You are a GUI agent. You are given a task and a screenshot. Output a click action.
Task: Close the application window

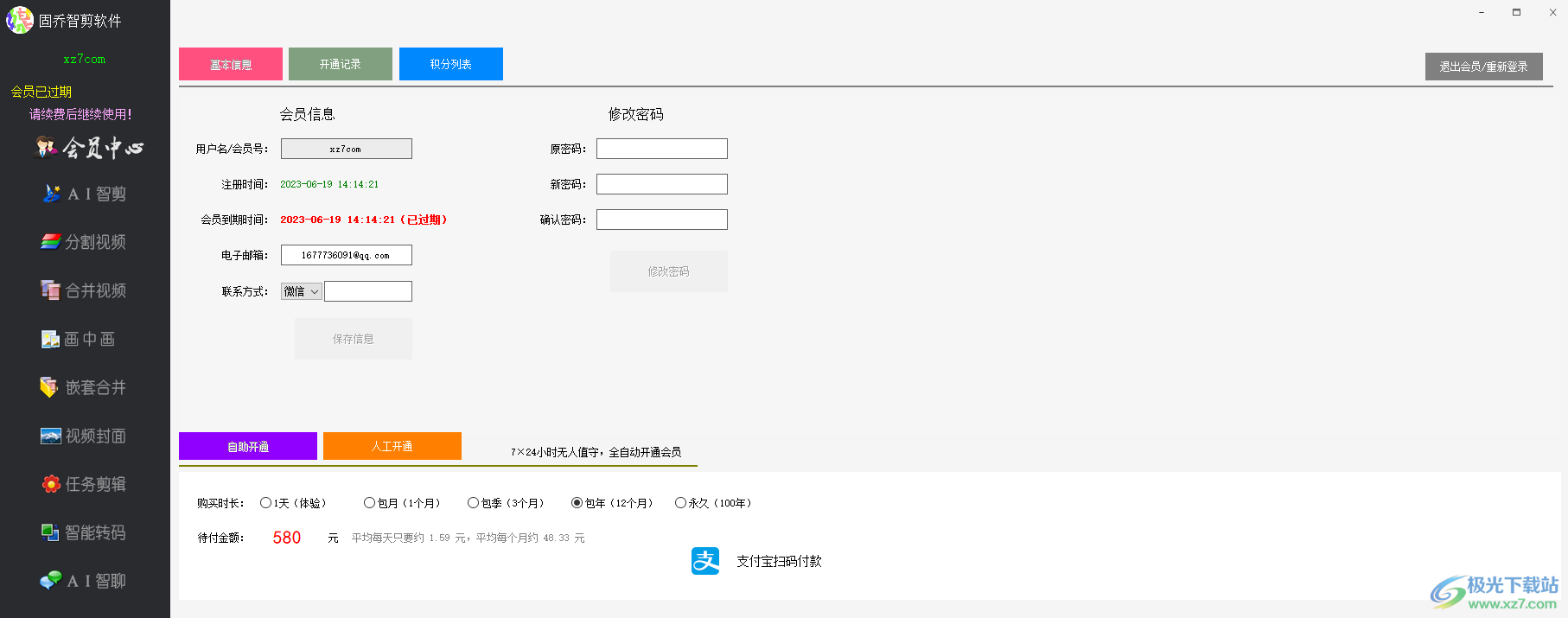pyautogui.click(x=1552, y=12)
